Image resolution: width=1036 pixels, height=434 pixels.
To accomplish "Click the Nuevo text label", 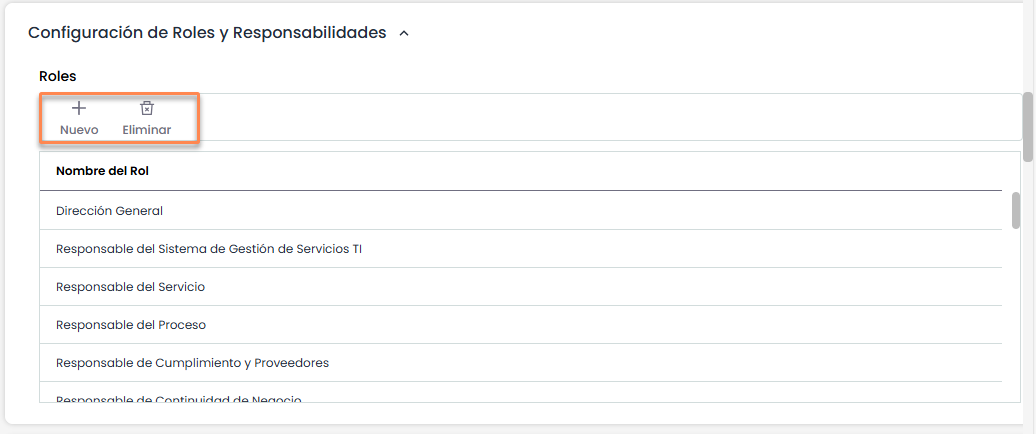I will point(79,130).
